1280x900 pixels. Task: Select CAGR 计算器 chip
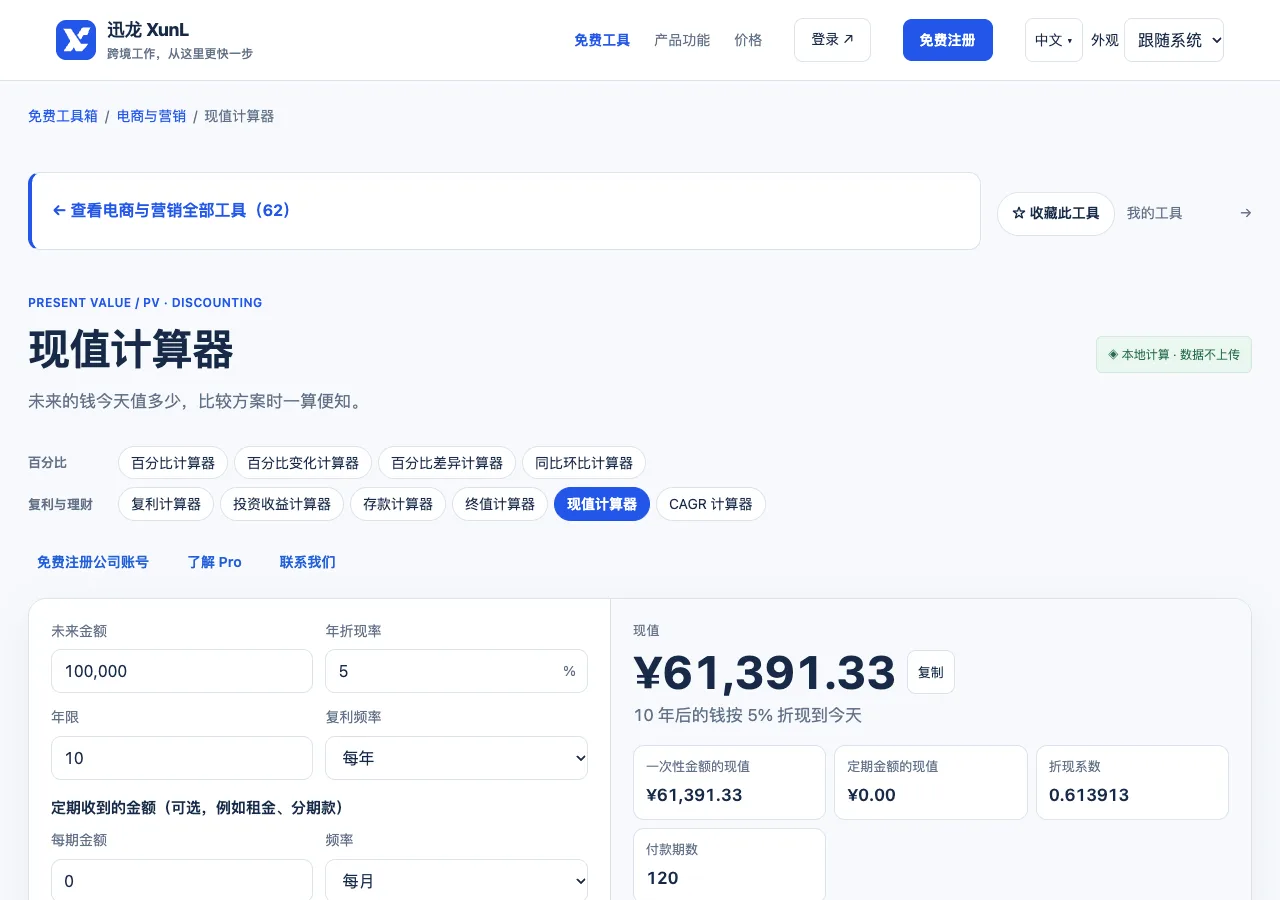[711, 504]
